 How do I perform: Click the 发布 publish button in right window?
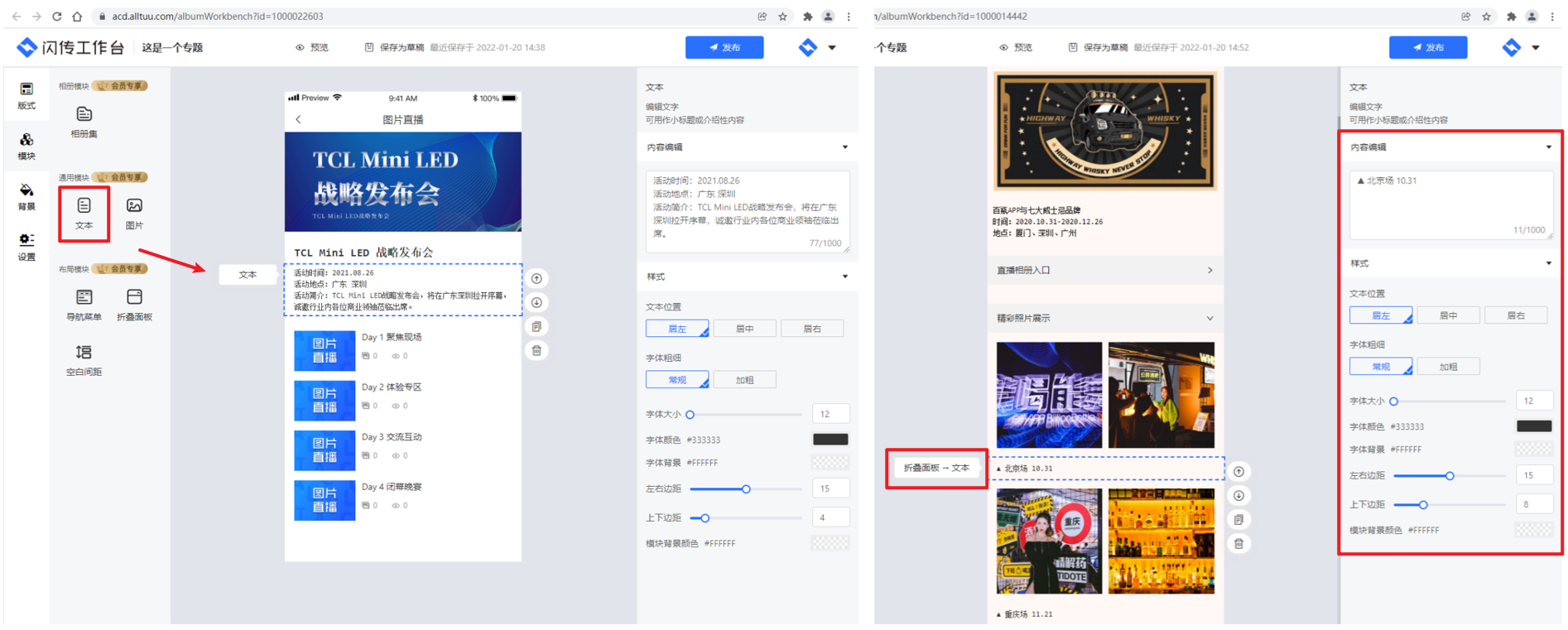(1428, 48)
